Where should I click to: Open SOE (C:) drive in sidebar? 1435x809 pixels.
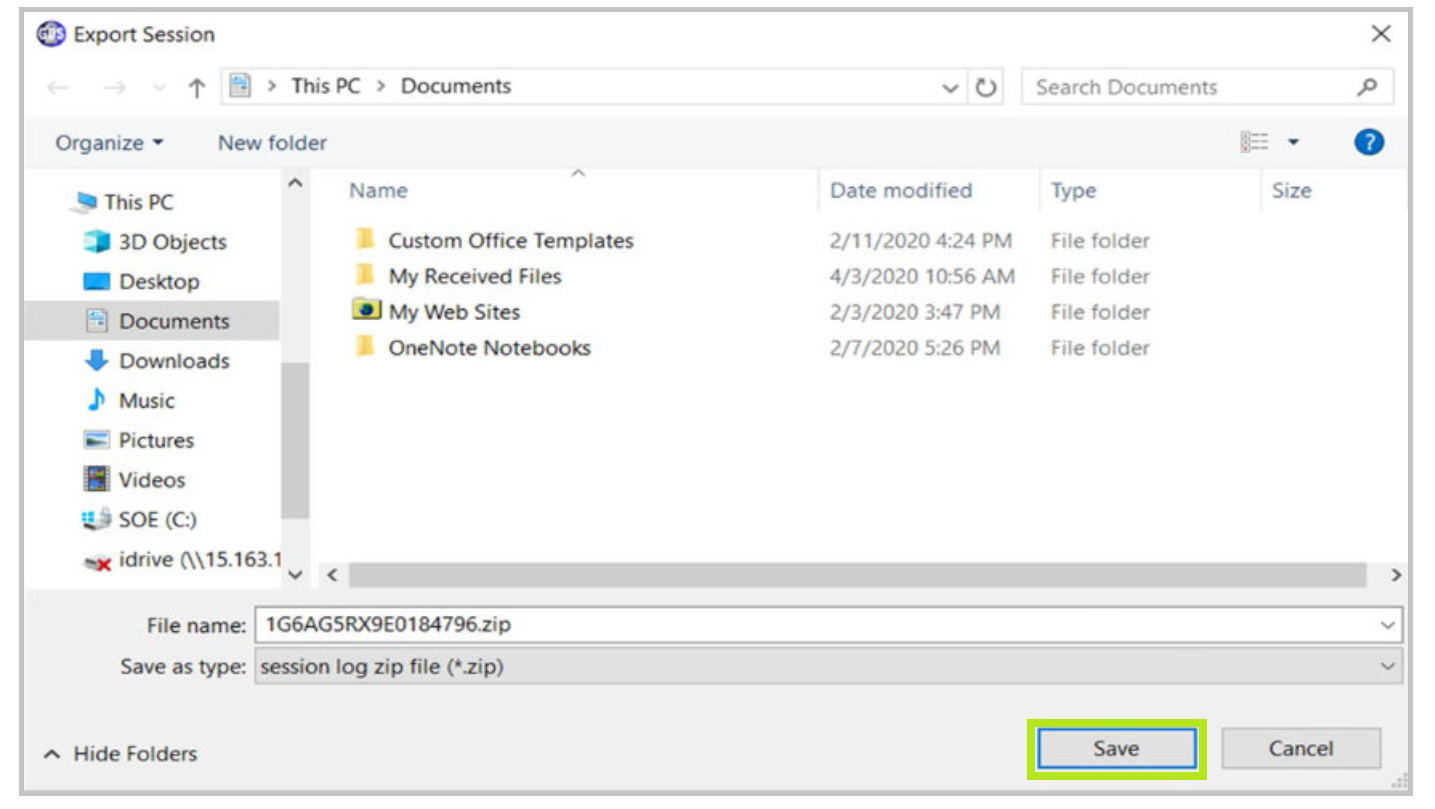click(x=157, y=520)
